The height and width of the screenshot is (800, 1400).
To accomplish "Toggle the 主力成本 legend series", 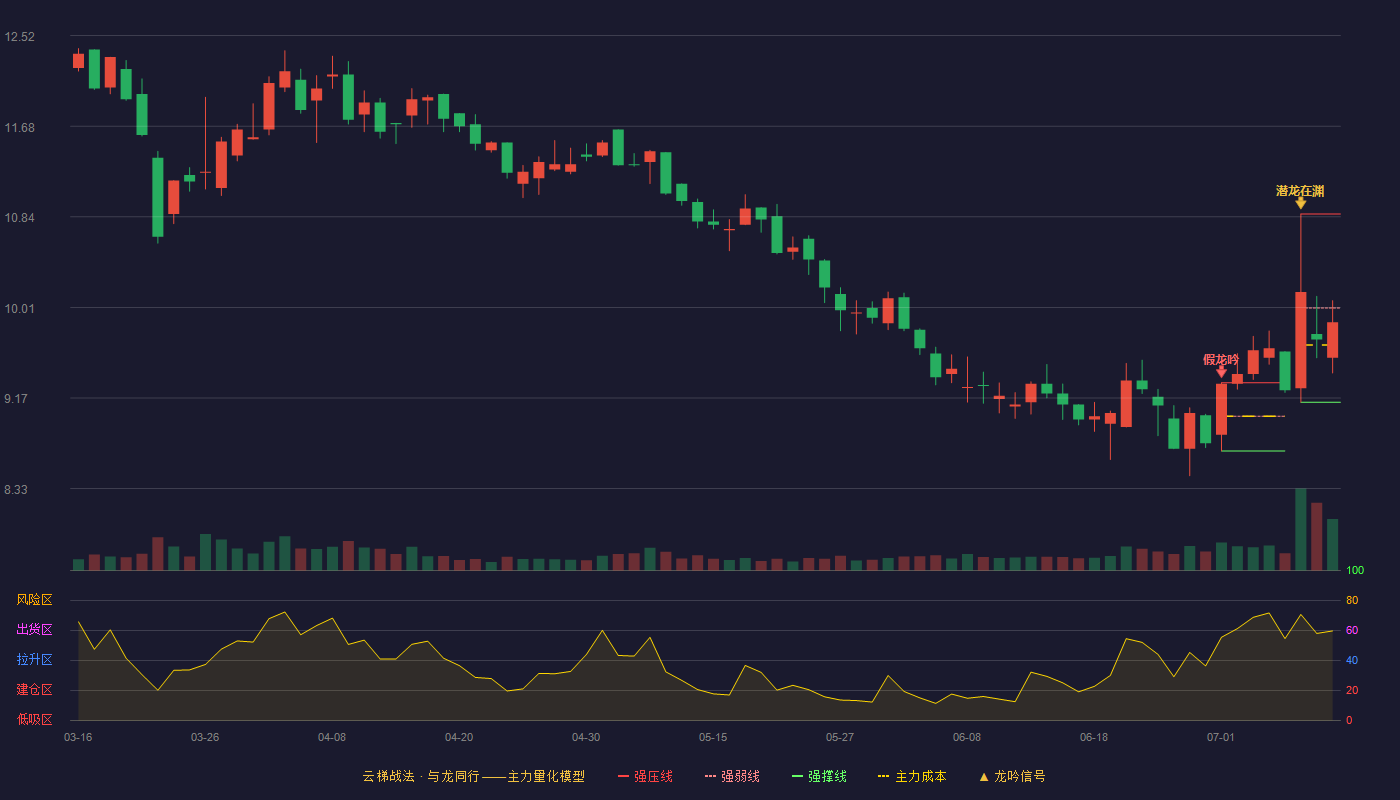I will [911, 776].
